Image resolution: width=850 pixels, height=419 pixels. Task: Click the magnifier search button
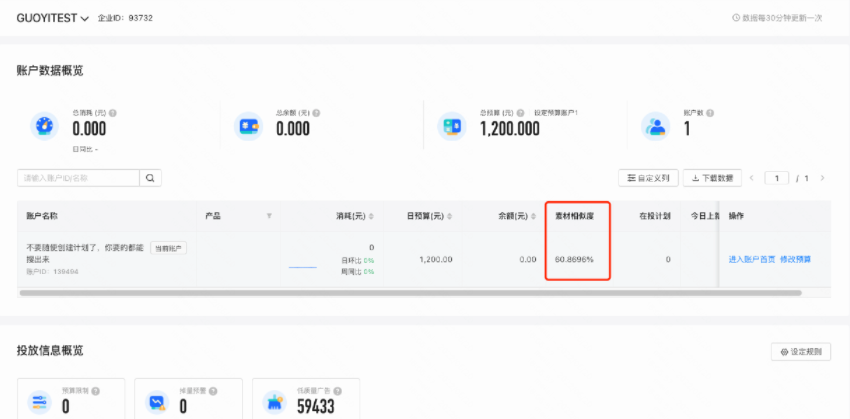click(x=151, y=178)
